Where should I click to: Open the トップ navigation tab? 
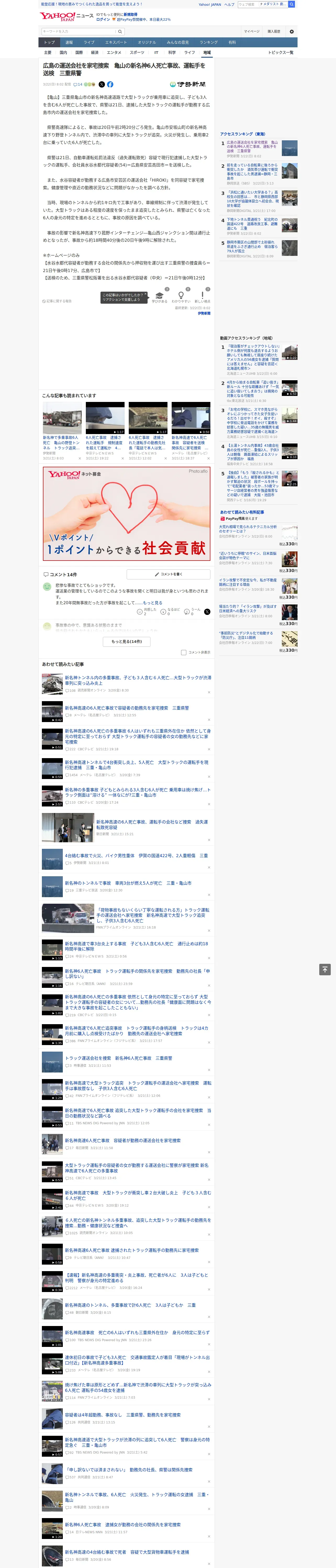point(49,43)
